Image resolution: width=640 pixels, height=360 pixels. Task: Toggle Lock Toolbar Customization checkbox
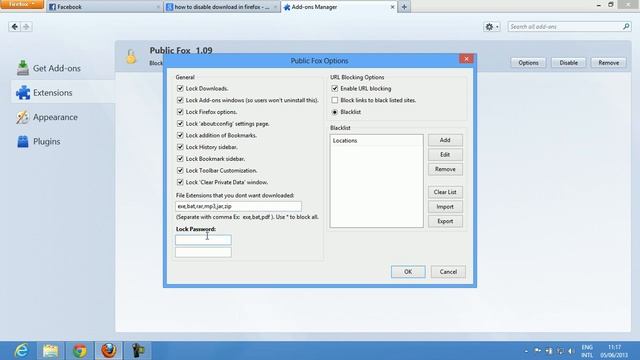[x=180, y=170]
